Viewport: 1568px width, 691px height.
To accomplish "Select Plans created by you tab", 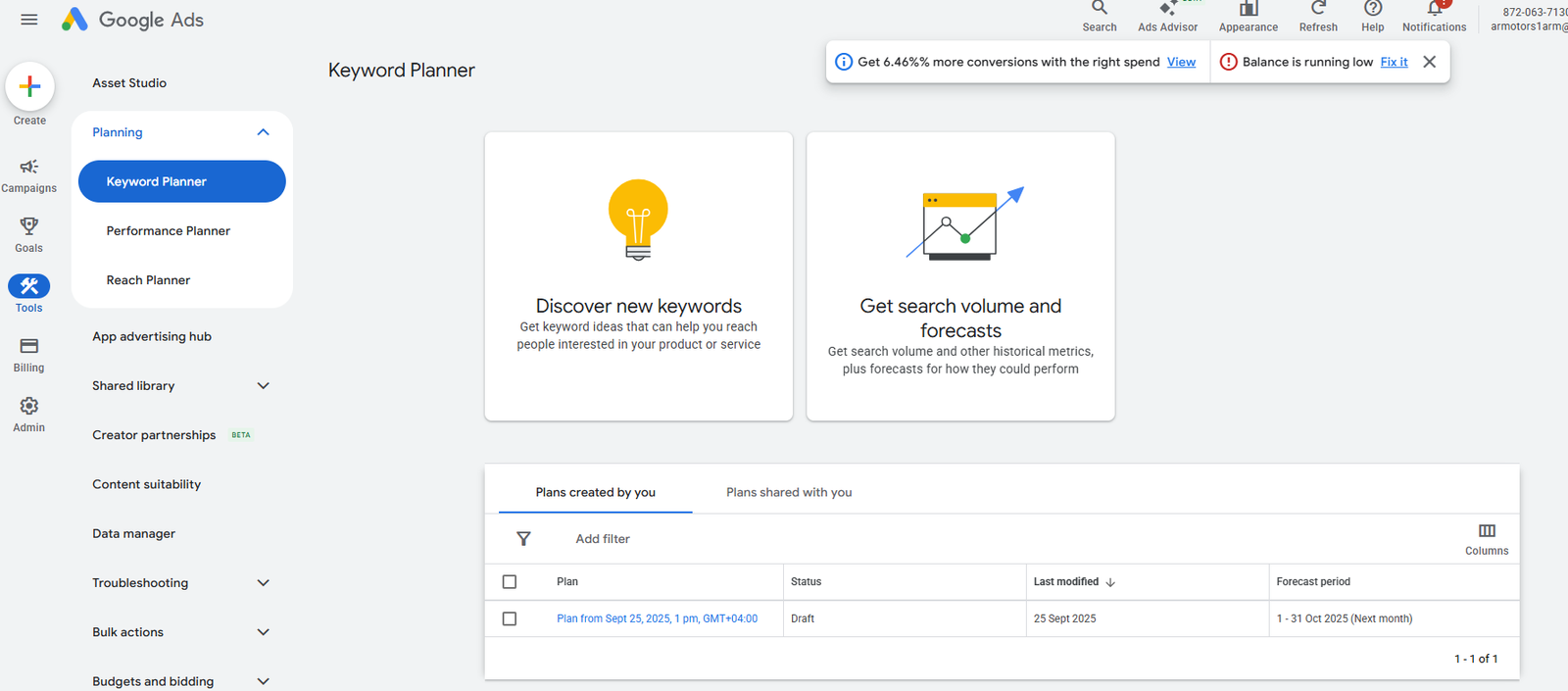I will click(596, 492).
